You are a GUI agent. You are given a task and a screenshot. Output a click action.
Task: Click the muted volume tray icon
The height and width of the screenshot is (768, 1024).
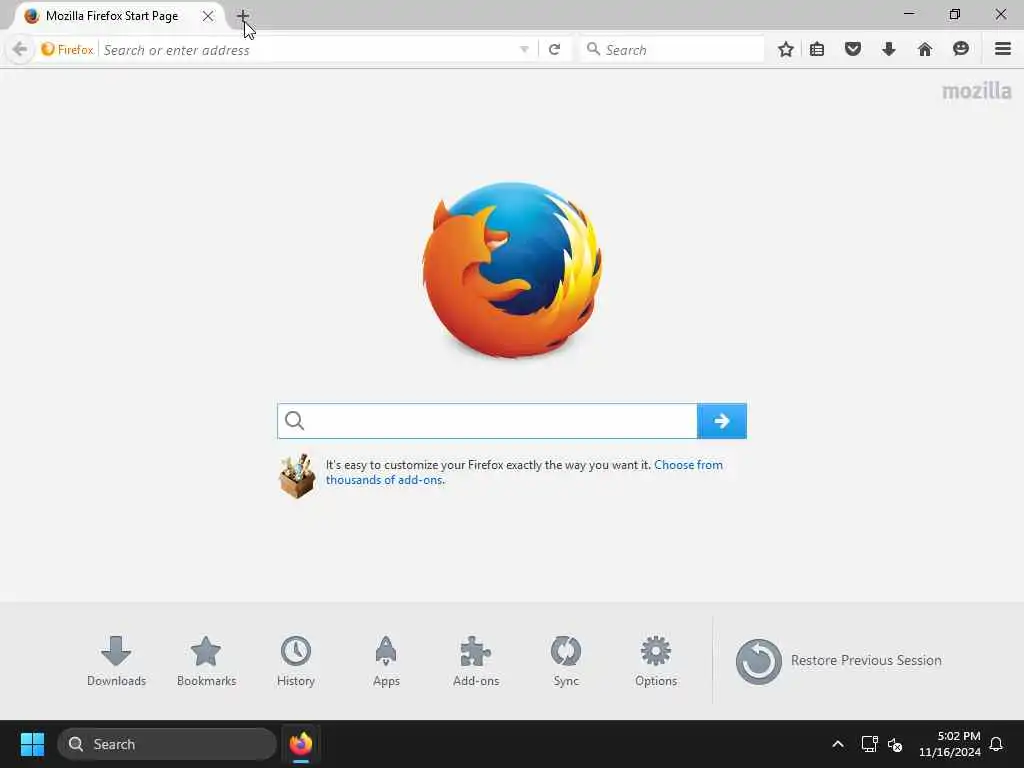pos(895,744)
